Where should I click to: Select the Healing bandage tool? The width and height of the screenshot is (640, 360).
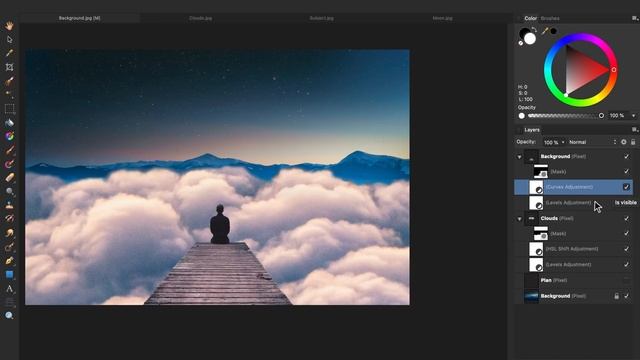coord(9,219)
